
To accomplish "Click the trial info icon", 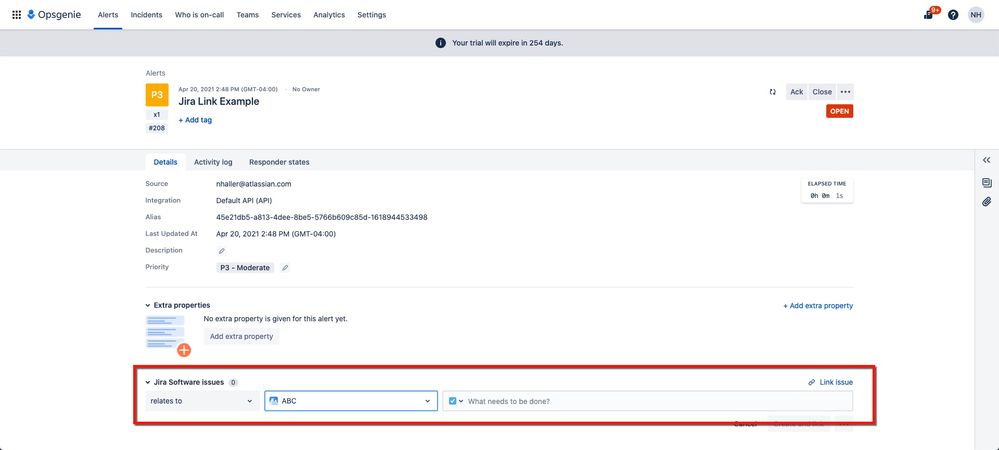I will point(440,43).
